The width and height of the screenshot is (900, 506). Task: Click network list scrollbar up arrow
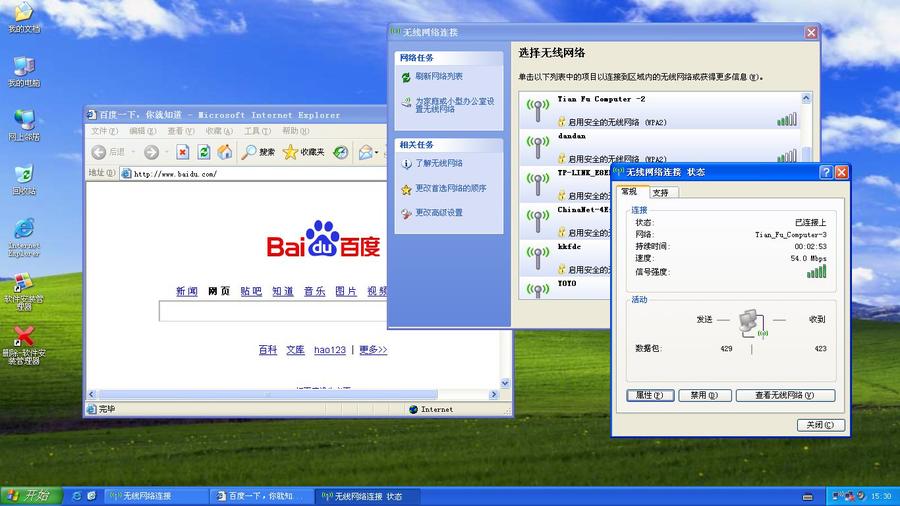[x=806, y=98]
